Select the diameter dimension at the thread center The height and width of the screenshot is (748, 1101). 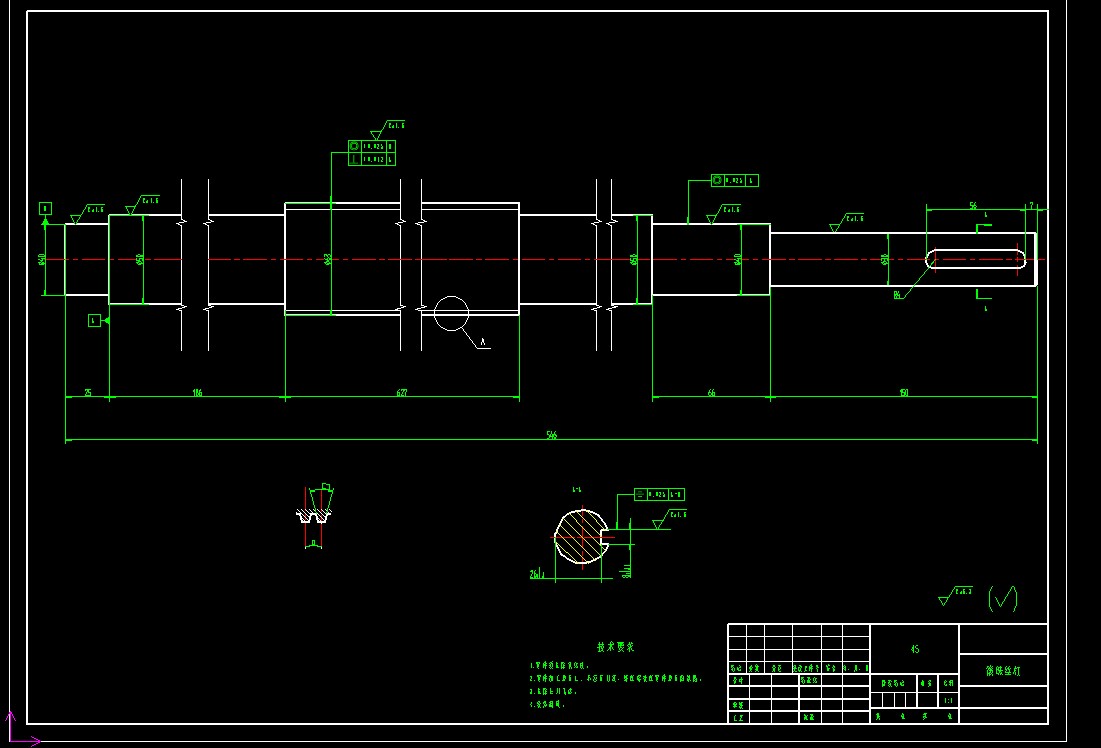click(x=328, y=259)
